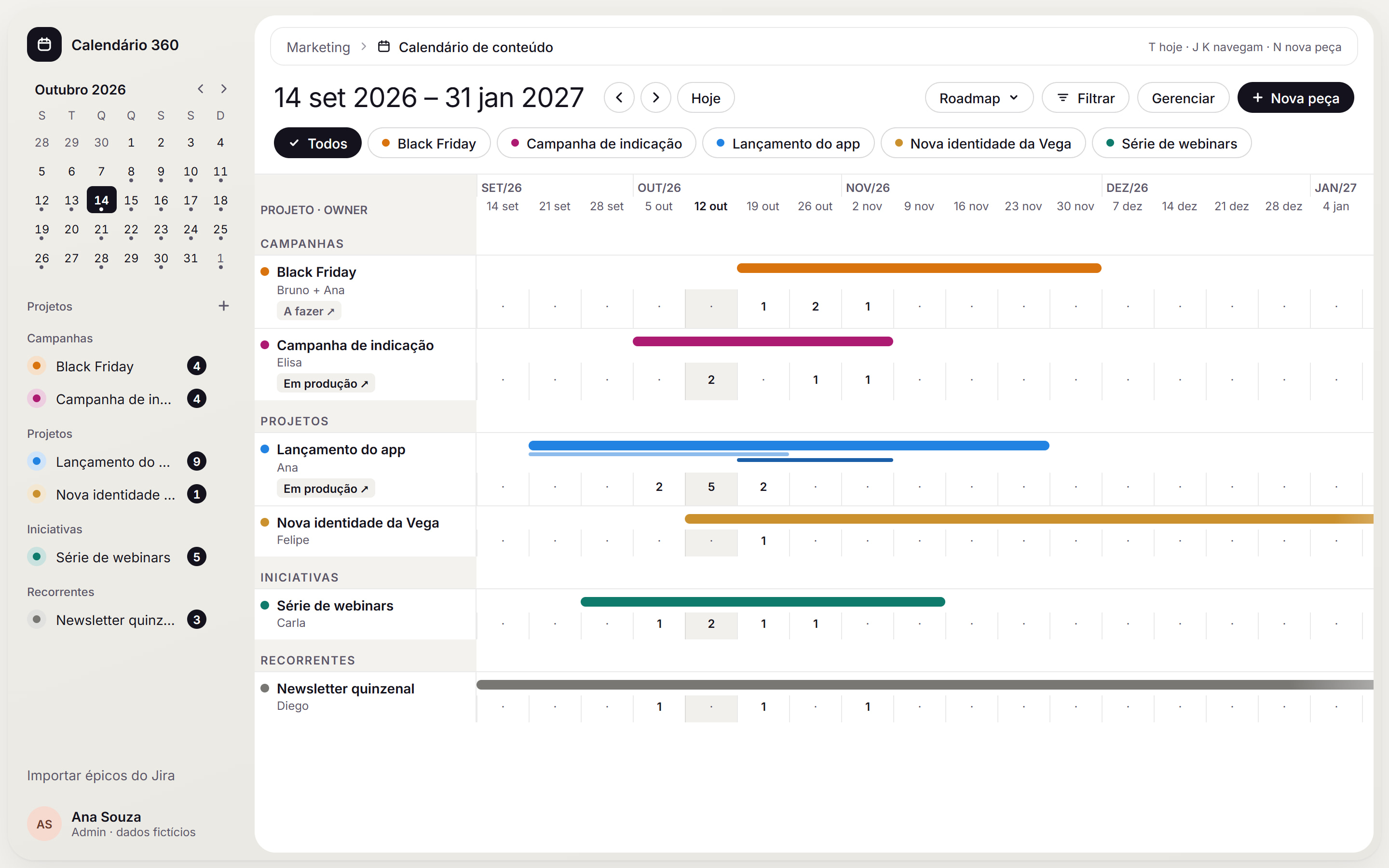This screenshot has width=1389, height=868.
Task: Select Black Friday in sidebar
Action: tap(117, 366)
